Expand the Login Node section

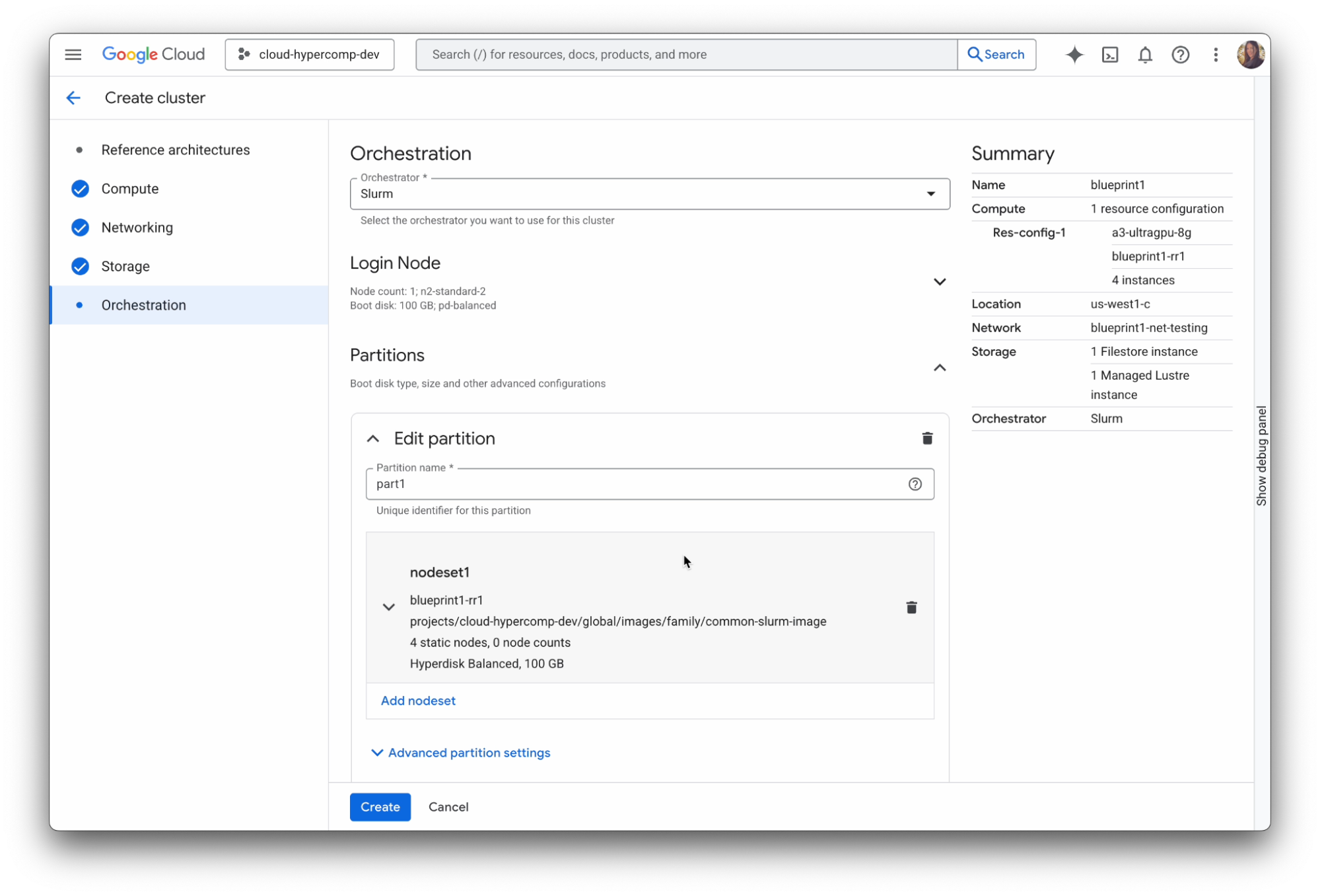(x=940, y=281)
